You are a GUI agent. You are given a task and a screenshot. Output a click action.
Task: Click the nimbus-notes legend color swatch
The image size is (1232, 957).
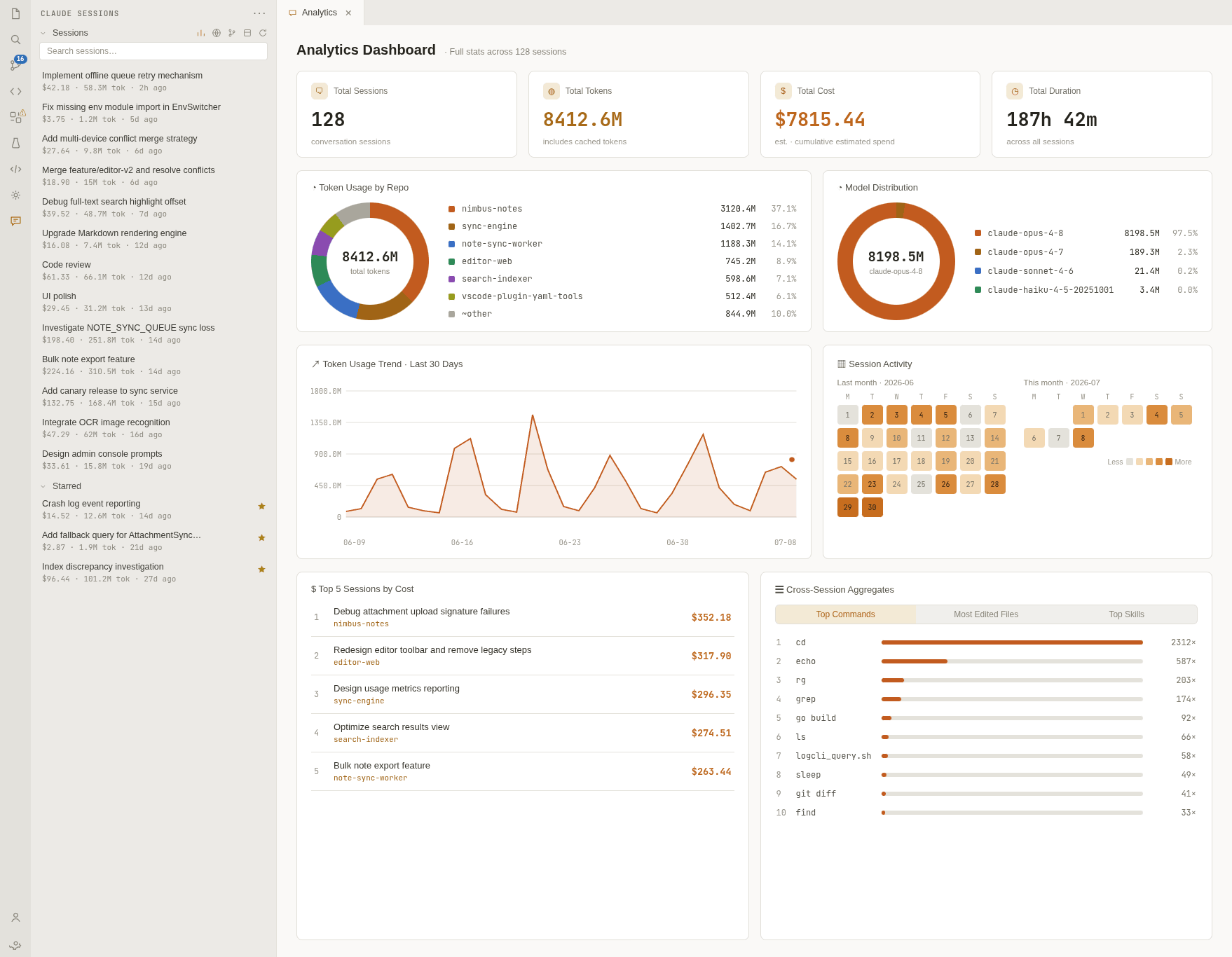tap(451, 209)
